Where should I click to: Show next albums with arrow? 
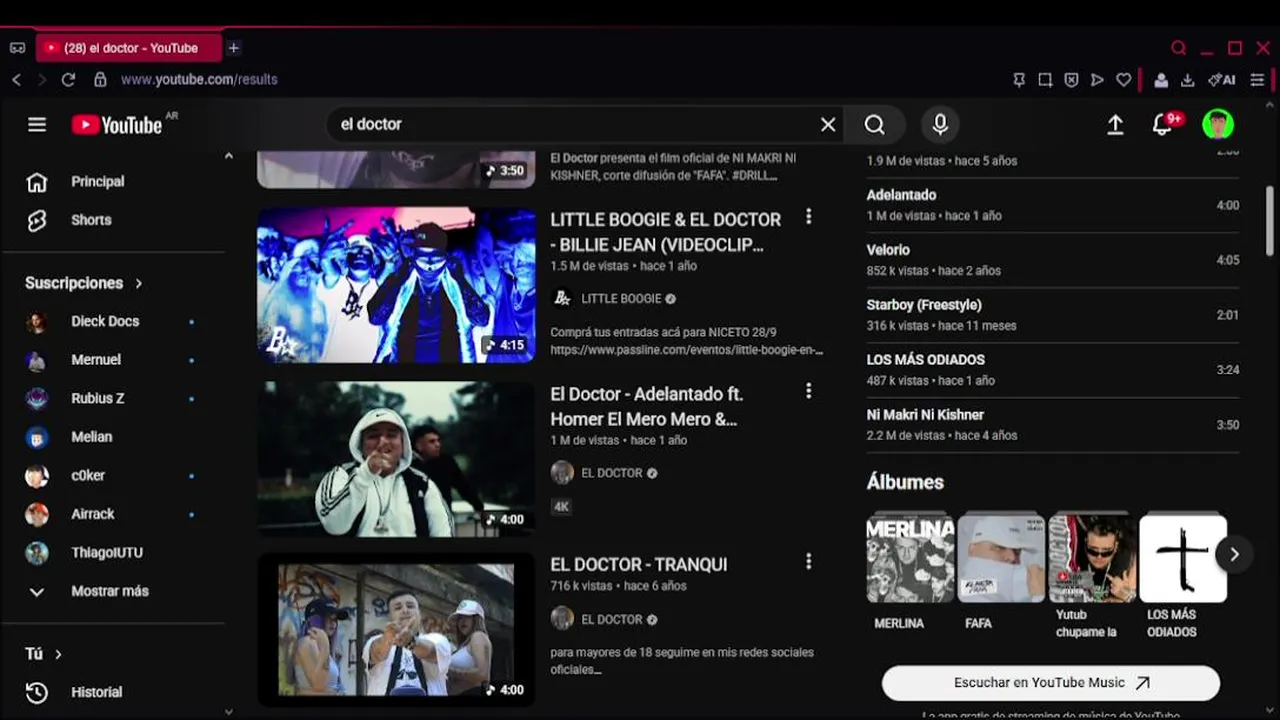1234,554
